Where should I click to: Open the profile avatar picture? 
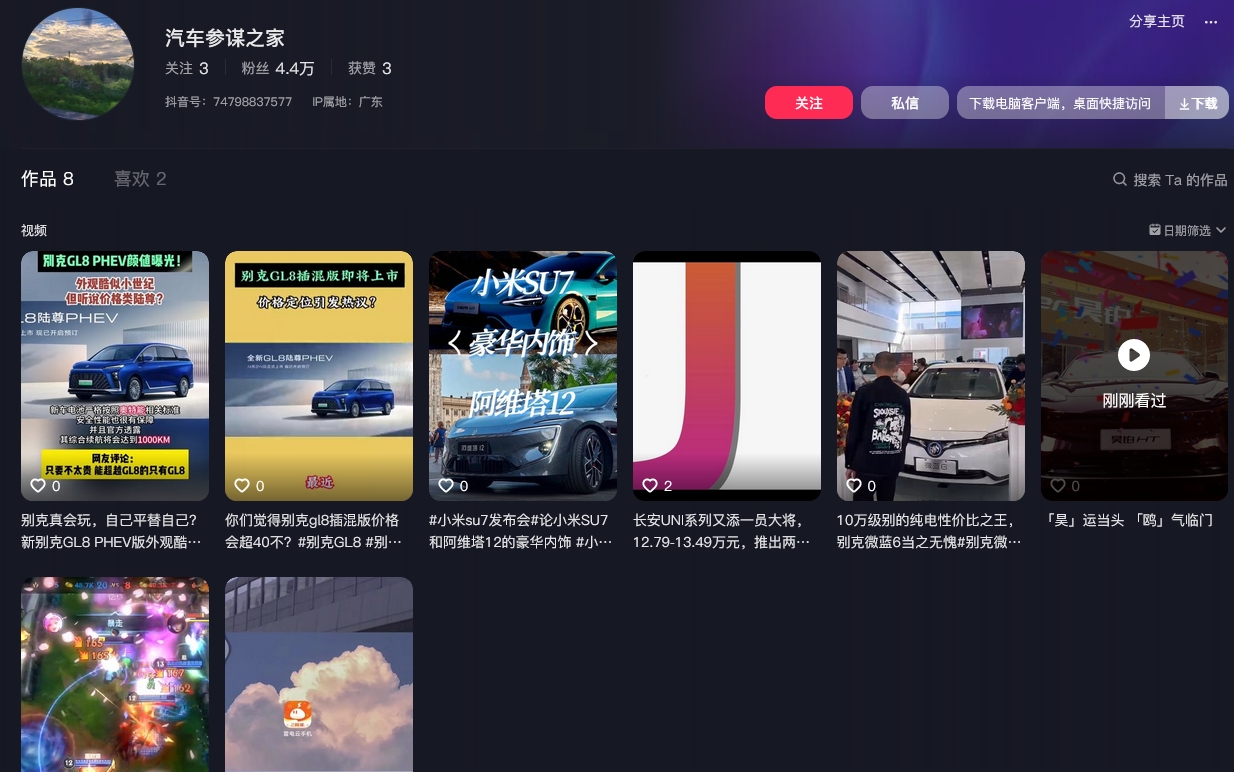click(x=78, y=64)
